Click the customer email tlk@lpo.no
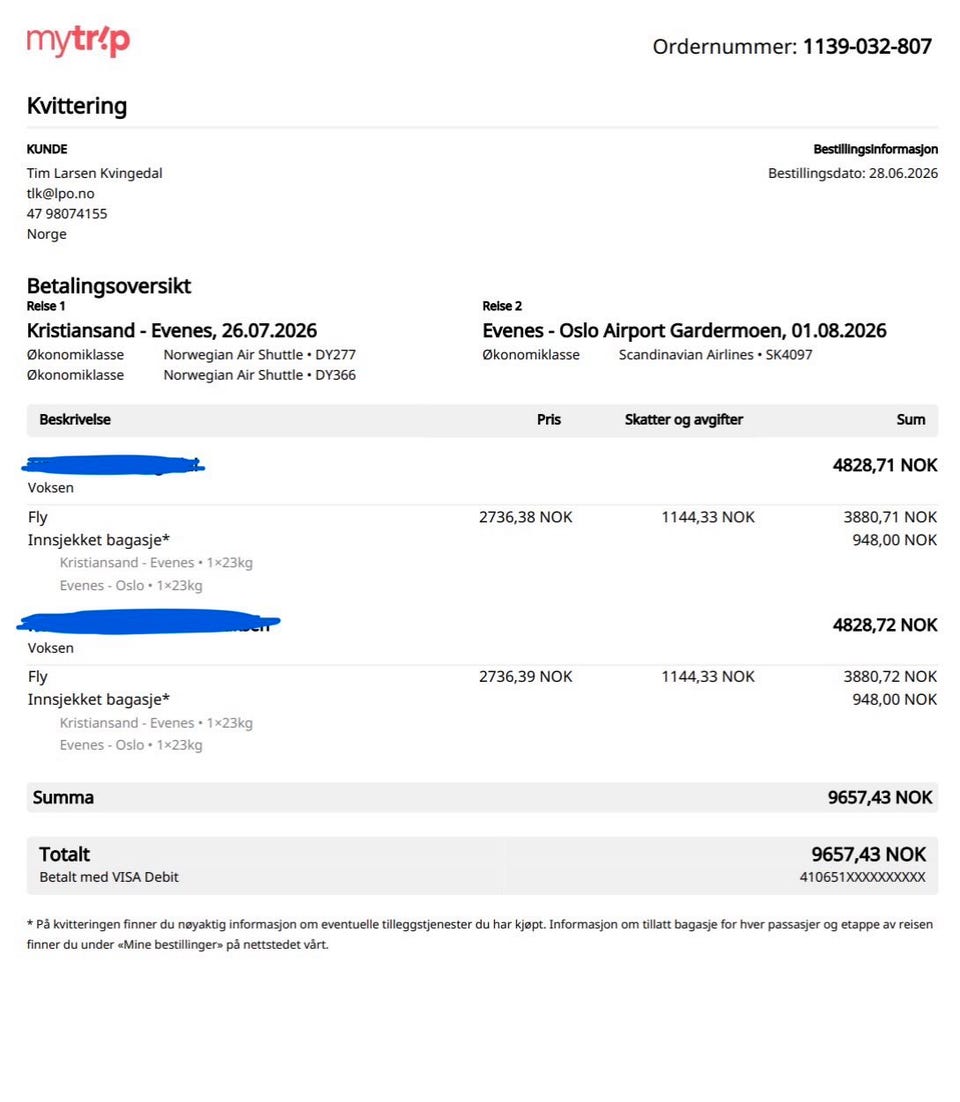This screenshot has height=1102, width=960. 60,193
